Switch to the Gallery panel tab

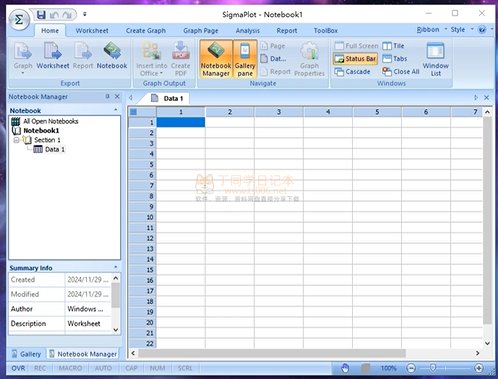point(26,354)
